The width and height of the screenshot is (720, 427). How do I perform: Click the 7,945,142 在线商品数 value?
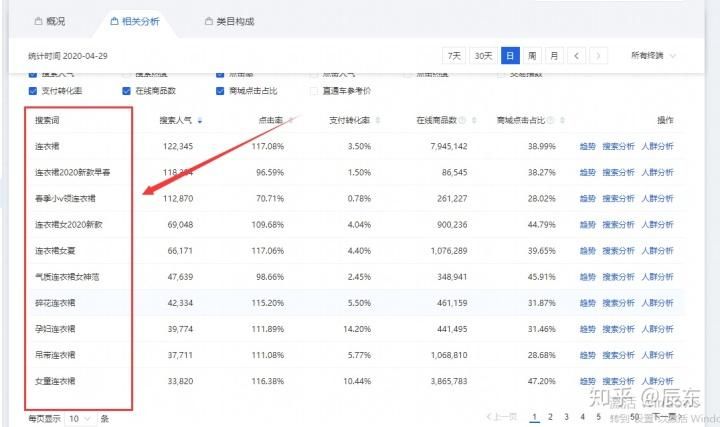point(449,146)
